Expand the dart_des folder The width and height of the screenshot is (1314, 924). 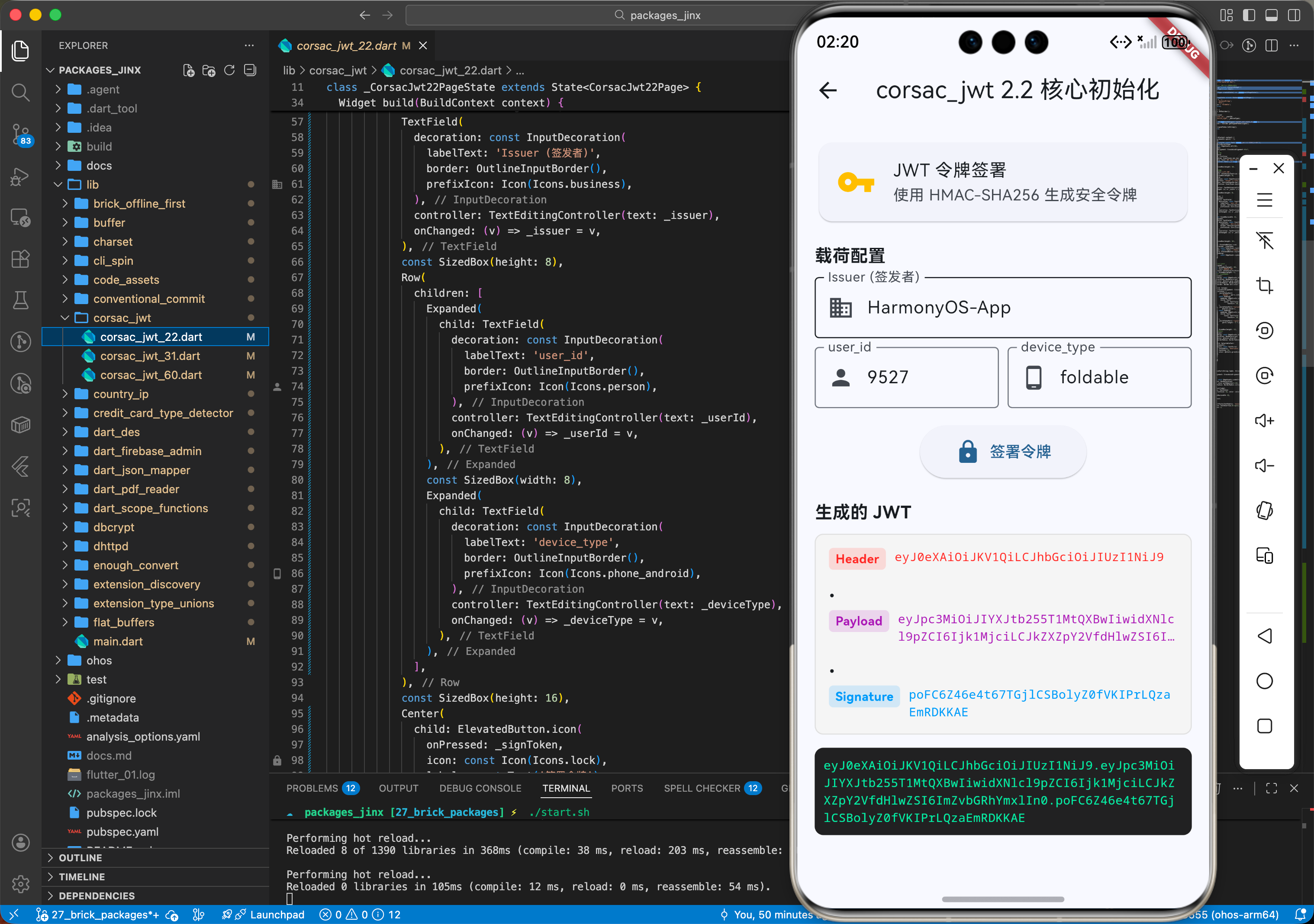(116, 432)
